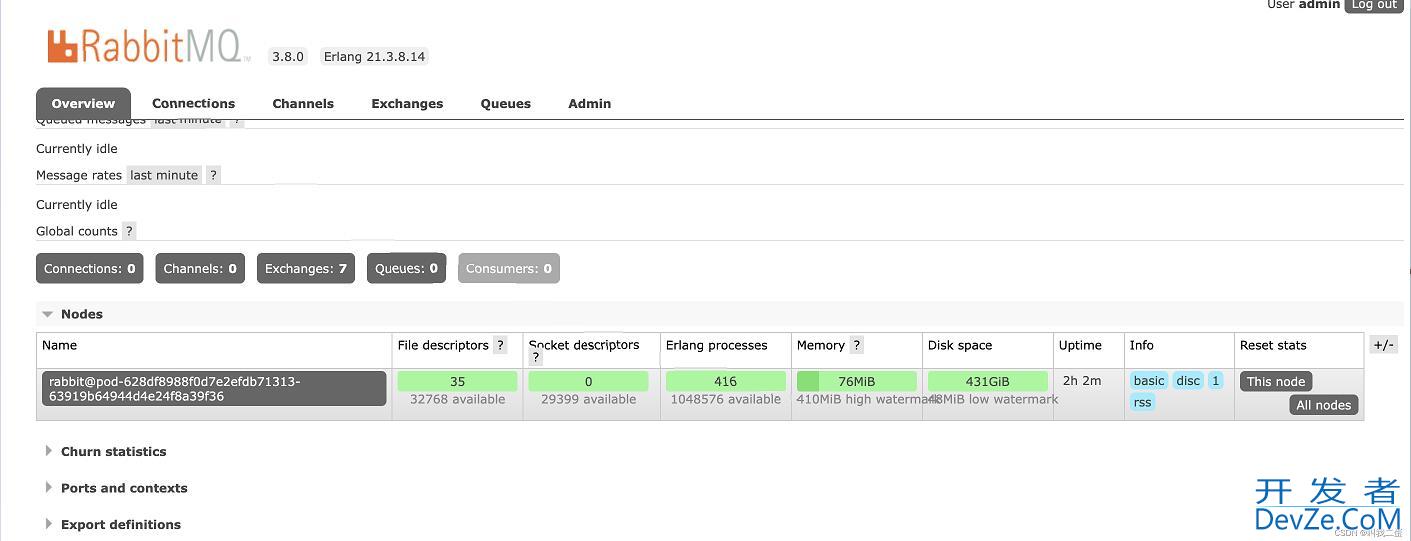Click the 29399 available text

tap(588, 399)
